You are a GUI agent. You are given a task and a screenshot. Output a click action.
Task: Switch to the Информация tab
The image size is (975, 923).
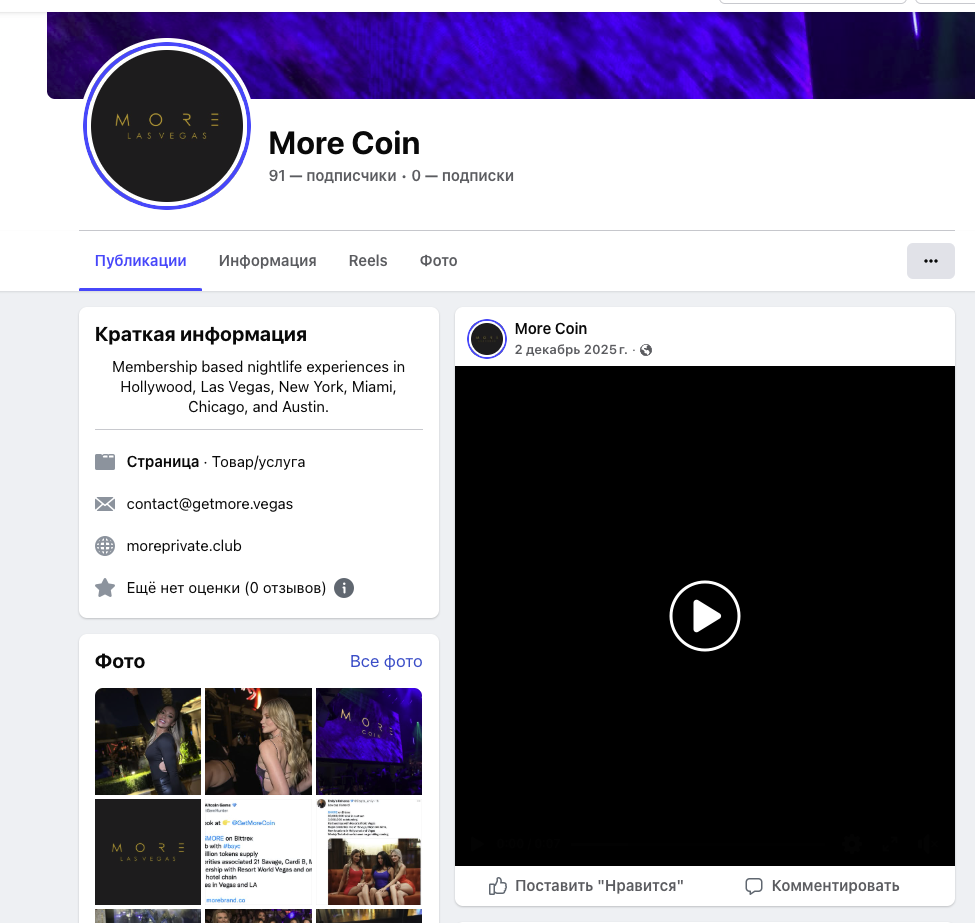tap(267, 260)
